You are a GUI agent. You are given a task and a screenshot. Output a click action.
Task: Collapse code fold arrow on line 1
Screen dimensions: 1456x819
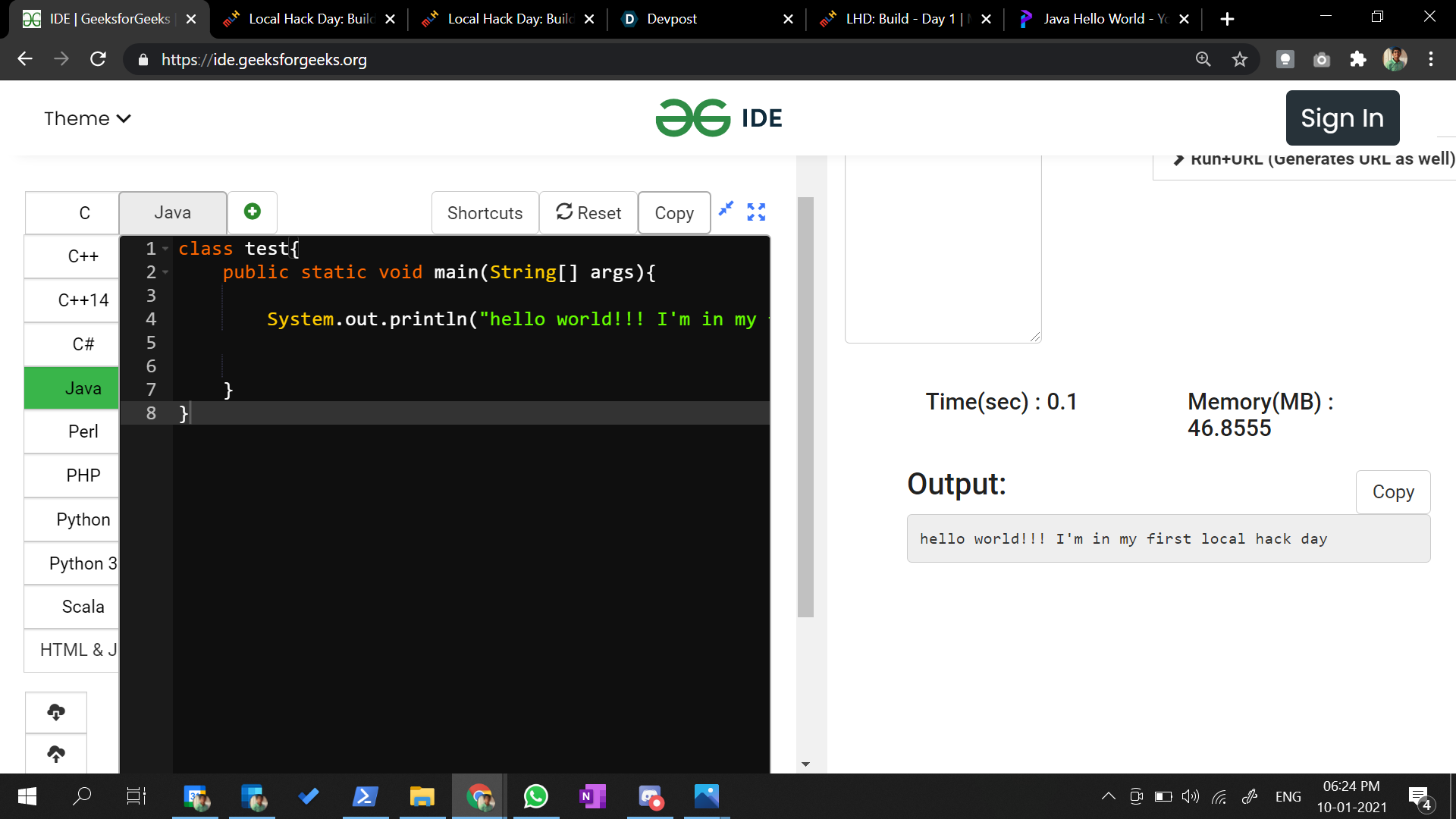tap(165, 249)
